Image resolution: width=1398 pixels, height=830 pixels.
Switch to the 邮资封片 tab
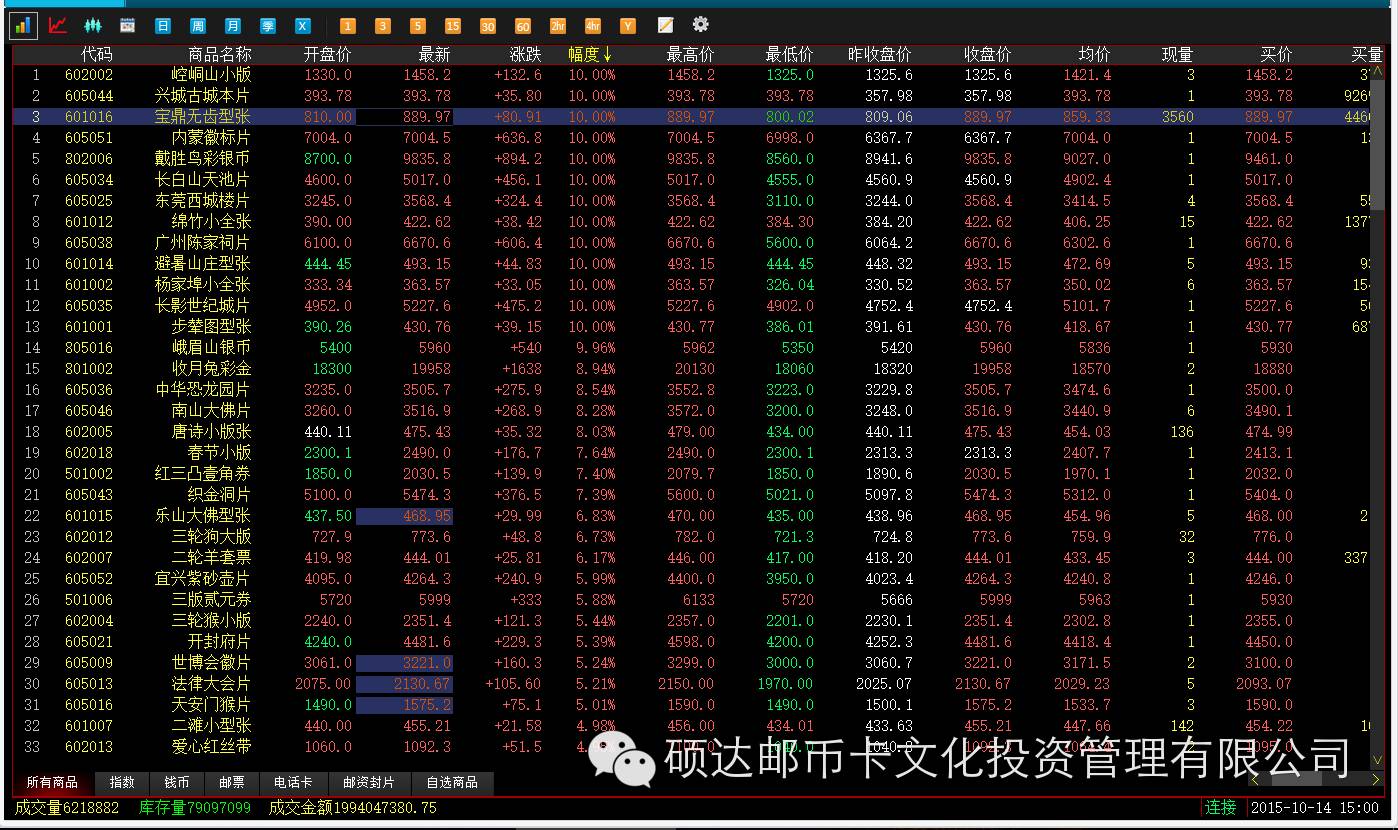tap(369, 783)
